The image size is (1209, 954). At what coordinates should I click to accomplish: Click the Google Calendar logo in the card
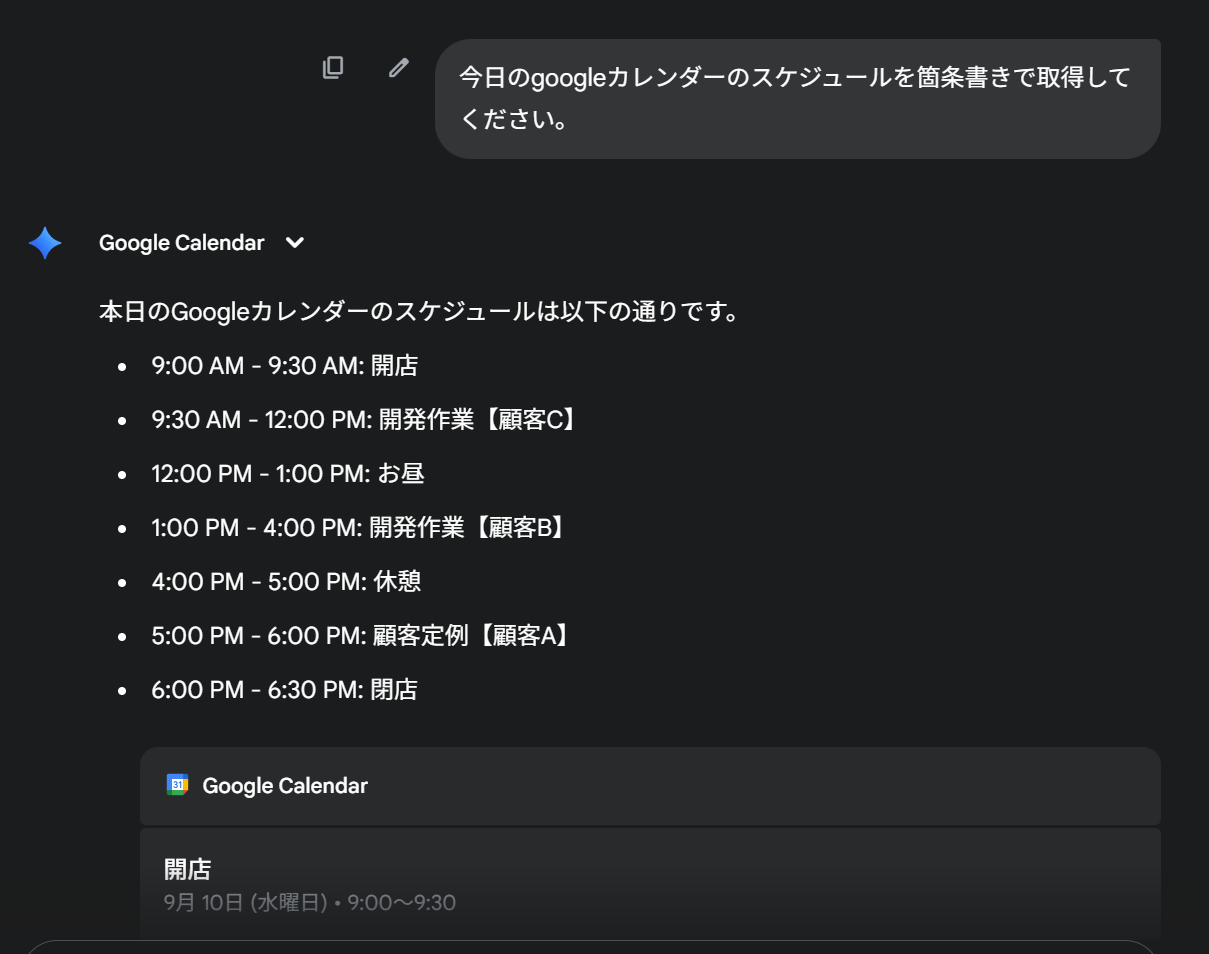point(177,785)
